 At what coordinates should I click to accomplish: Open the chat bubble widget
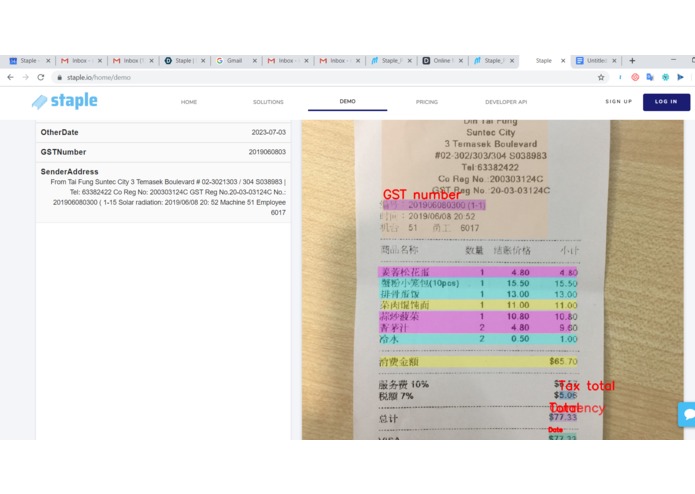click(x=687, y=414)
